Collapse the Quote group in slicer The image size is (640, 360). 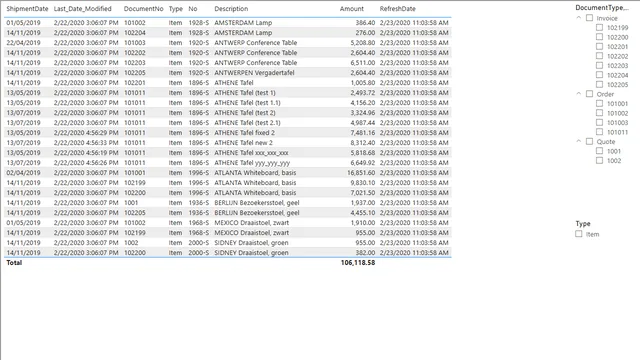[578, 141]
